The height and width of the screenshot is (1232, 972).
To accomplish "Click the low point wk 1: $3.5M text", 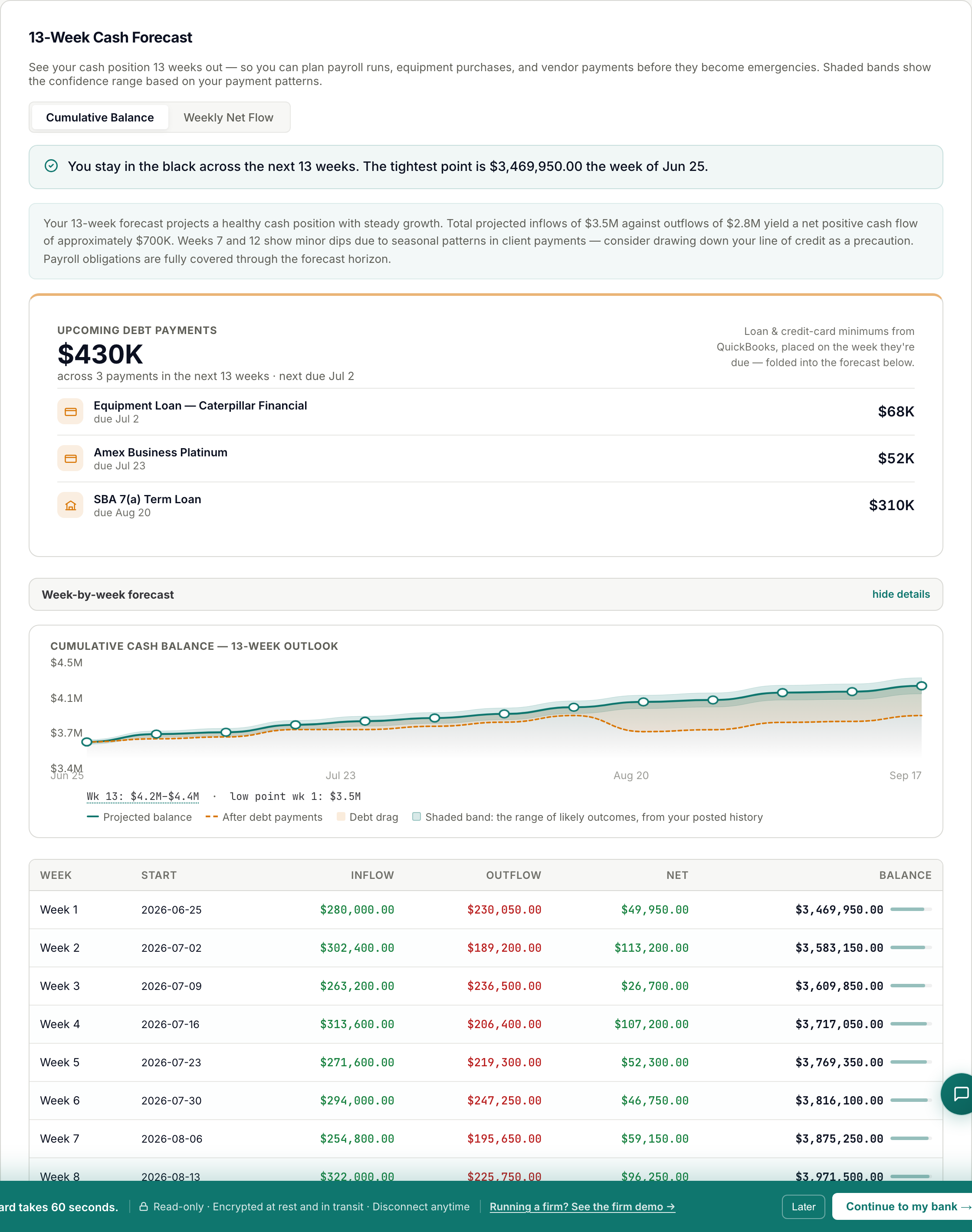I will tap(295, 796).
